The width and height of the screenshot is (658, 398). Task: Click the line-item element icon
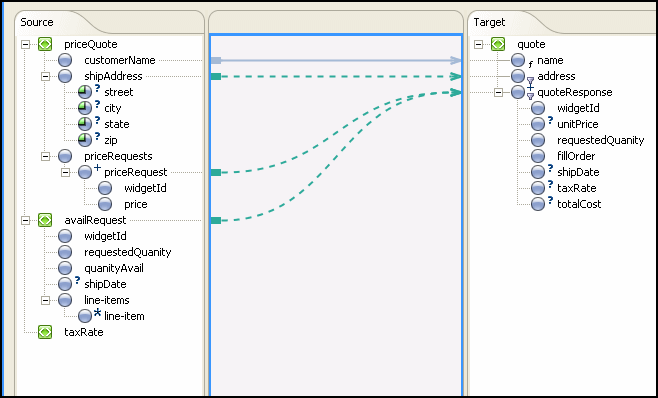tap(85, 316)
